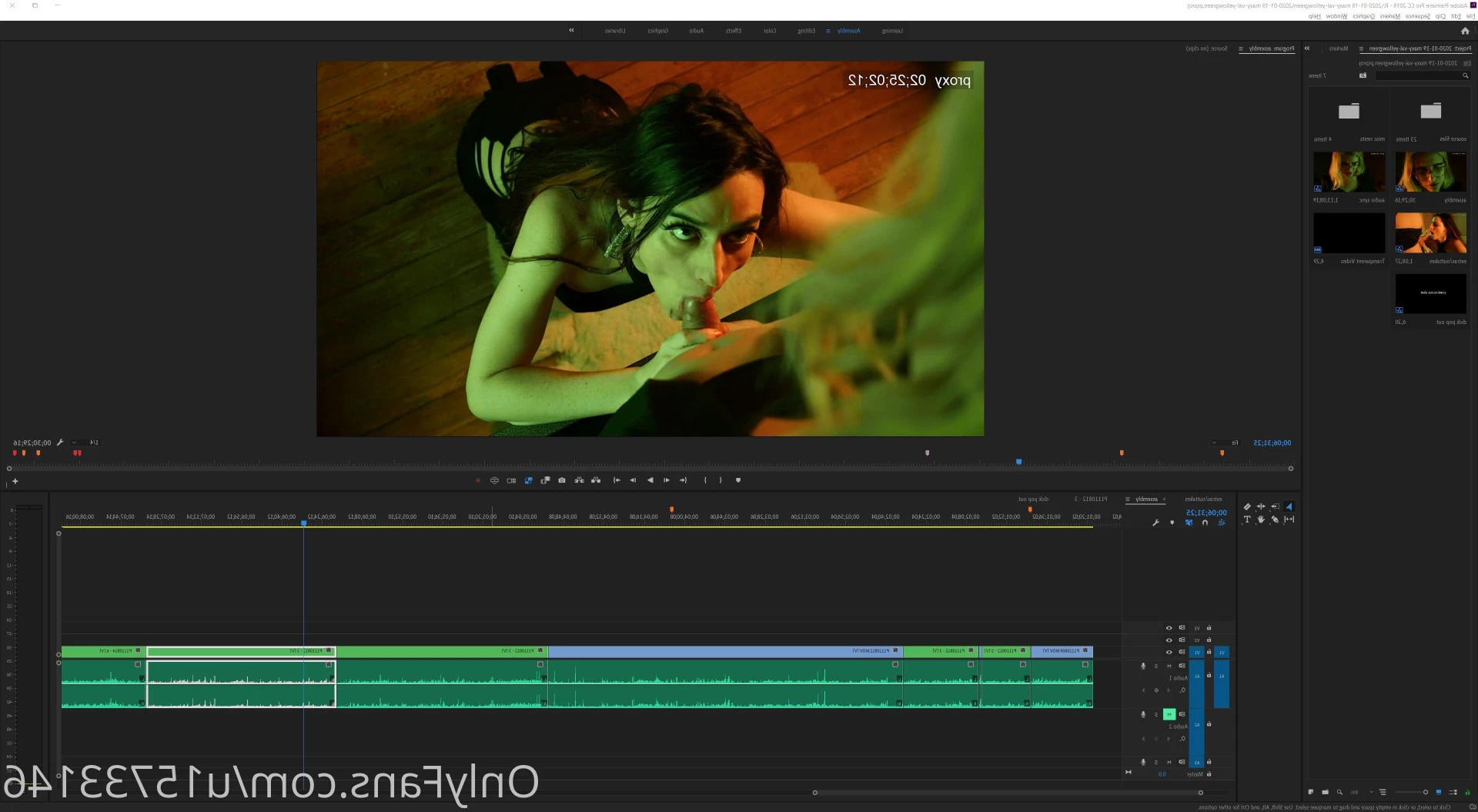Viewport: 1478px width, 812px height.
Task: Choose the Track Select Forward tool
Action: click(x=1276, y=506)
